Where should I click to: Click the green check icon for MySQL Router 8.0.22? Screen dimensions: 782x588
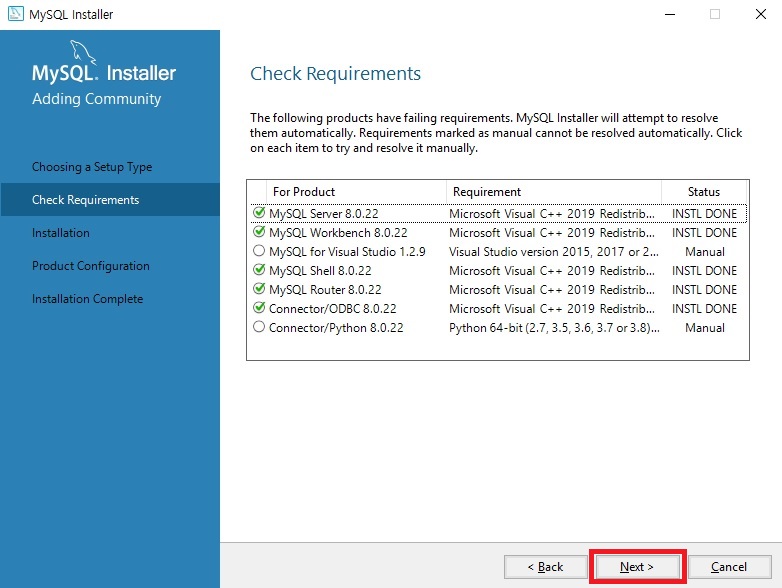point(259,288)
